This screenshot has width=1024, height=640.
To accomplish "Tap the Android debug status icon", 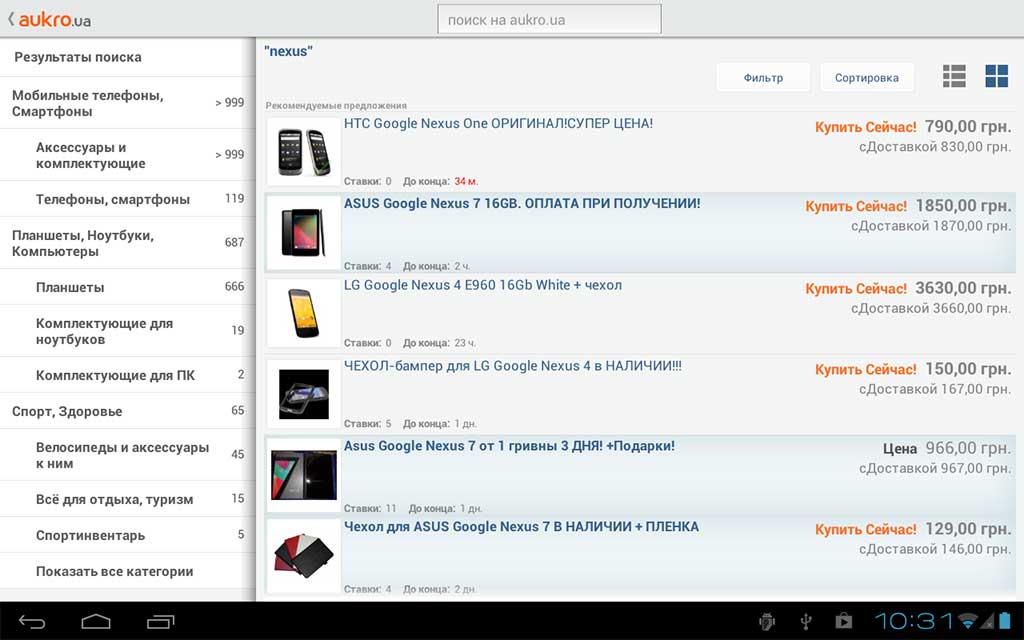I will (x=767, y=621).
